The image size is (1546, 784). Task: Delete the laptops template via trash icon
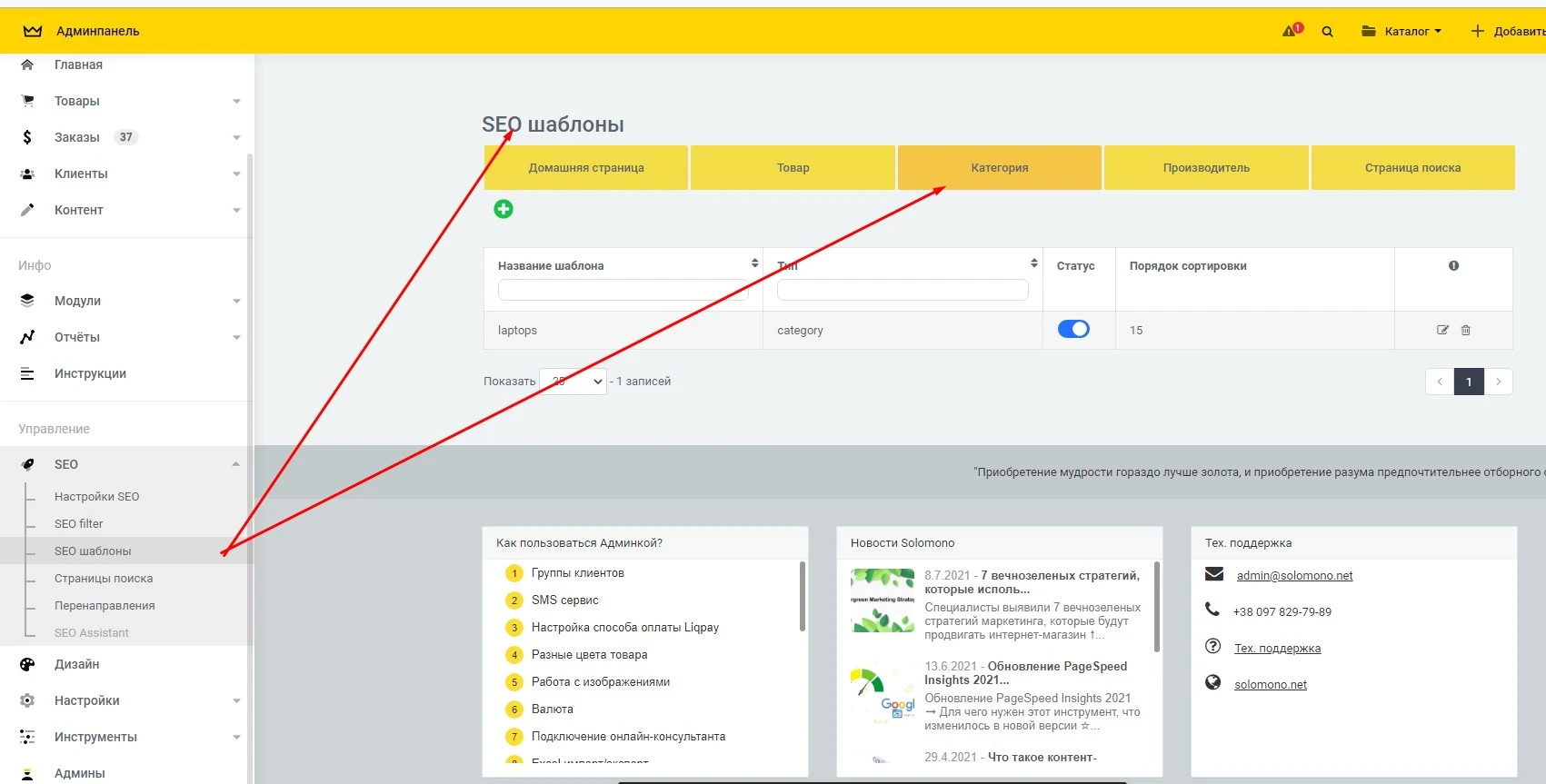(1465, 330)
